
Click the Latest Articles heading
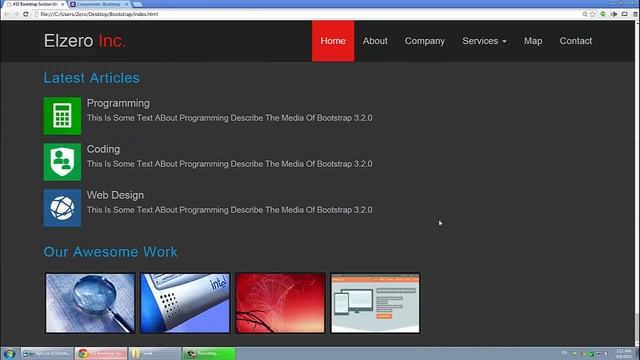(91, 78)
